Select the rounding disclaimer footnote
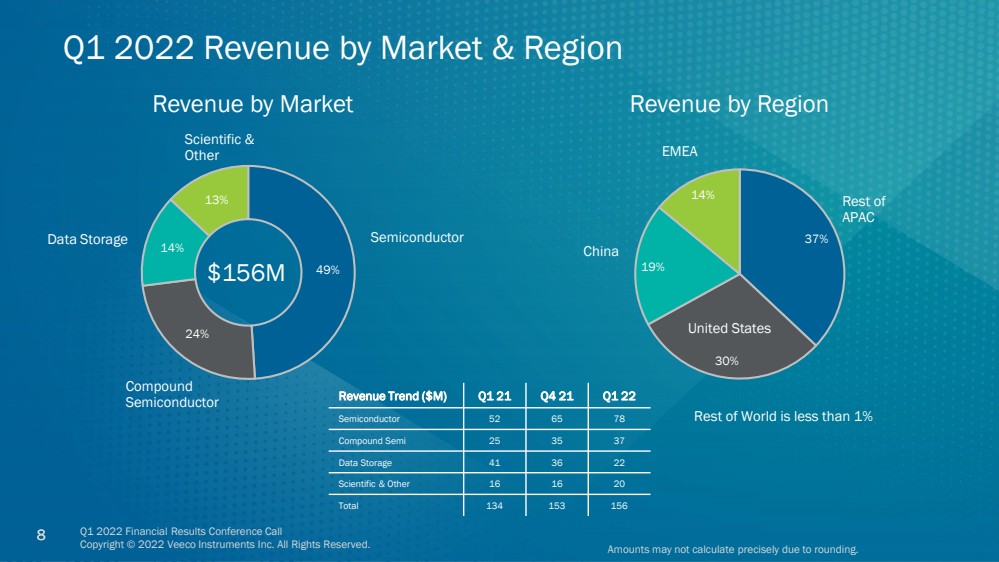The height and width of the screenshot is (562, 999). pos(733,549)
